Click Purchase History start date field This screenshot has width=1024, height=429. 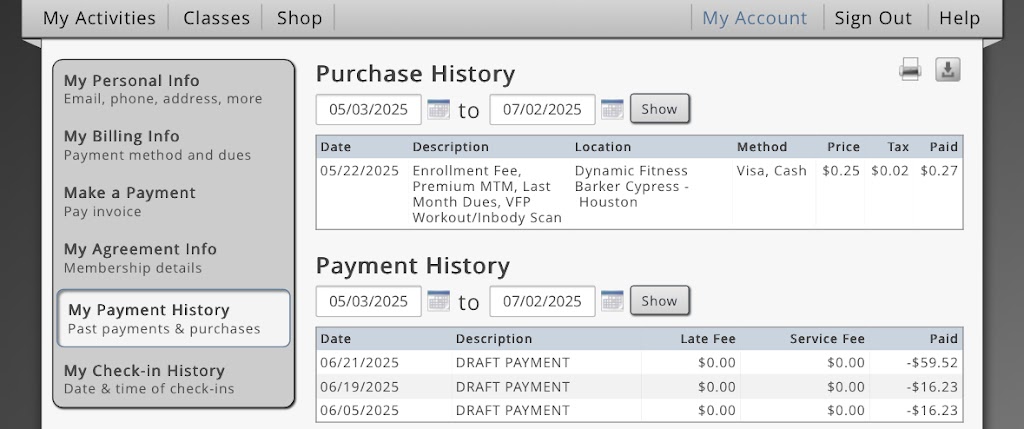pos(368,109)
